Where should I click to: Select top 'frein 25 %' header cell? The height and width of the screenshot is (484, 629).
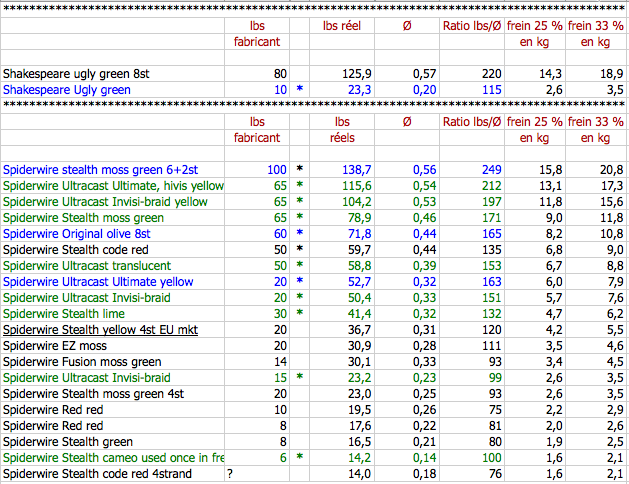click(x=535, y=26)
